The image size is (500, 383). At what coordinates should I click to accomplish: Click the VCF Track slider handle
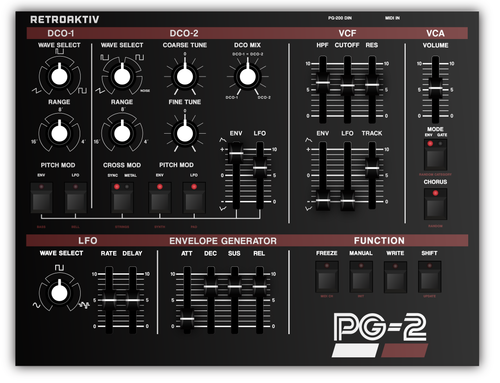pyautogui.click(x=372, y=168)
